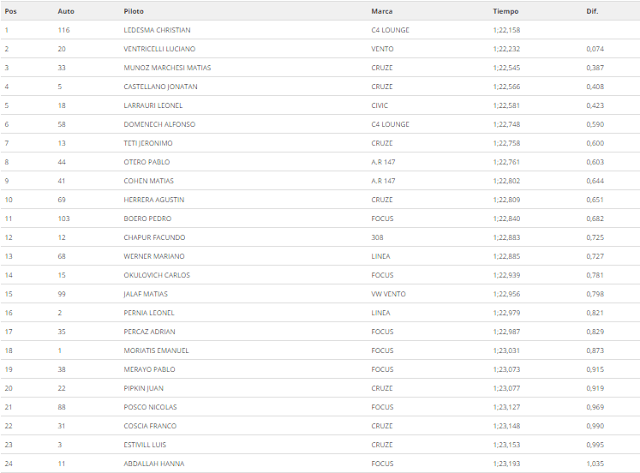
Task: Select pilot WERNER MARIANO
Action: click(154, 256)
